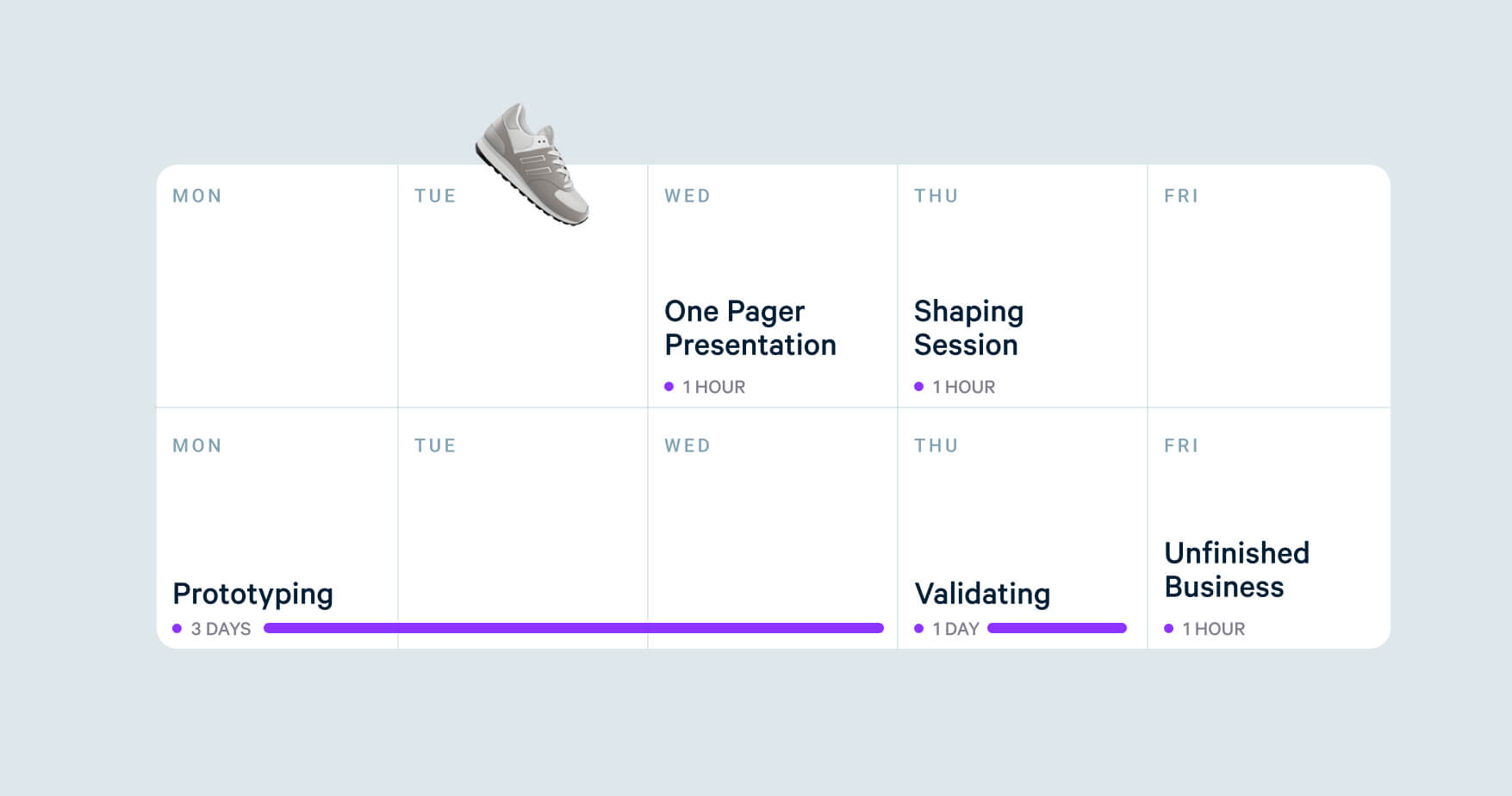The image size is (1512, 796).
Task: Click the 3 DAYS duration label
Action: (x=221, y=630)
